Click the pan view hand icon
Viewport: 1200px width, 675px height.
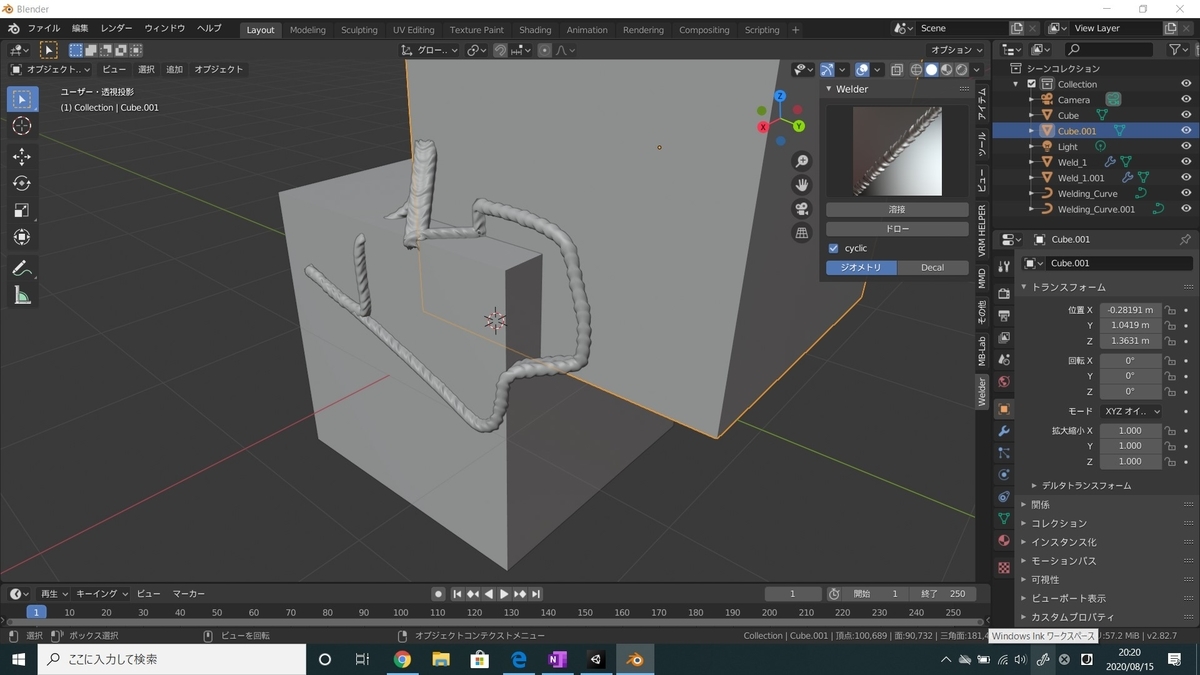tap(801, 185)
